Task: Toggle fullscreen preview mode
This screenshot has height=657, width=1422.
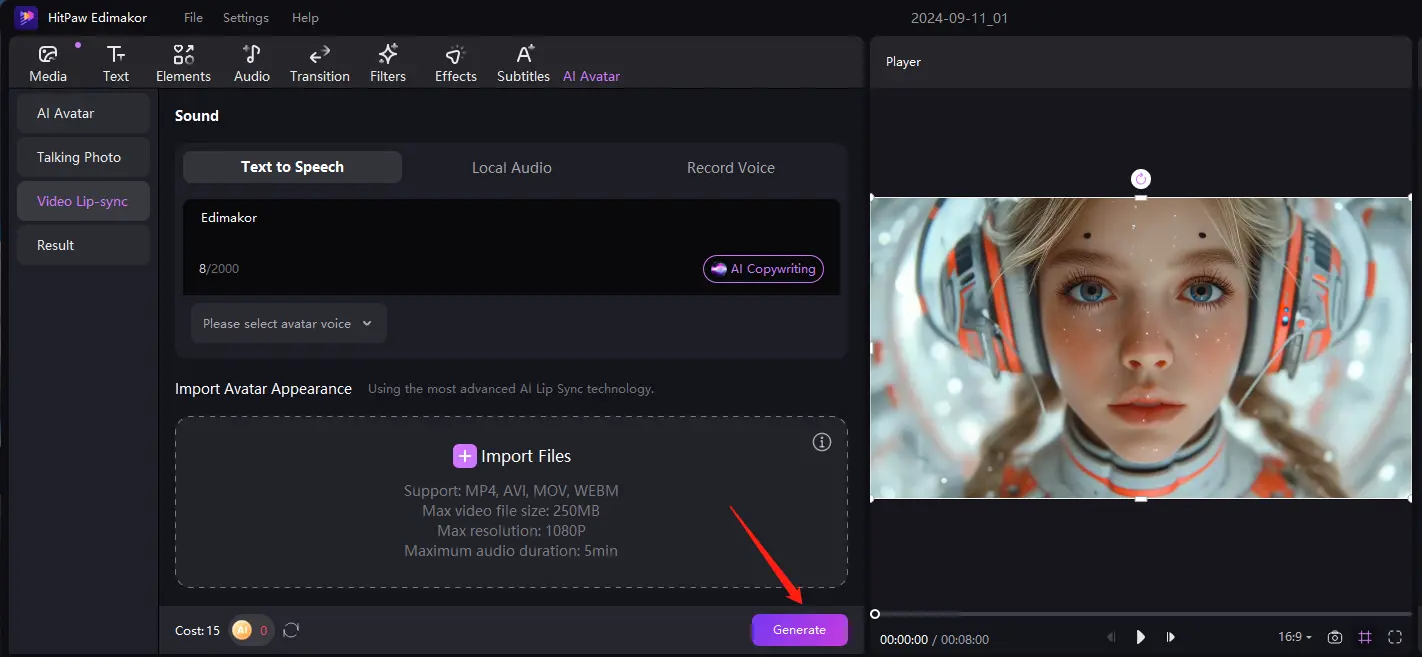Action: click(x=1395, y=637)
